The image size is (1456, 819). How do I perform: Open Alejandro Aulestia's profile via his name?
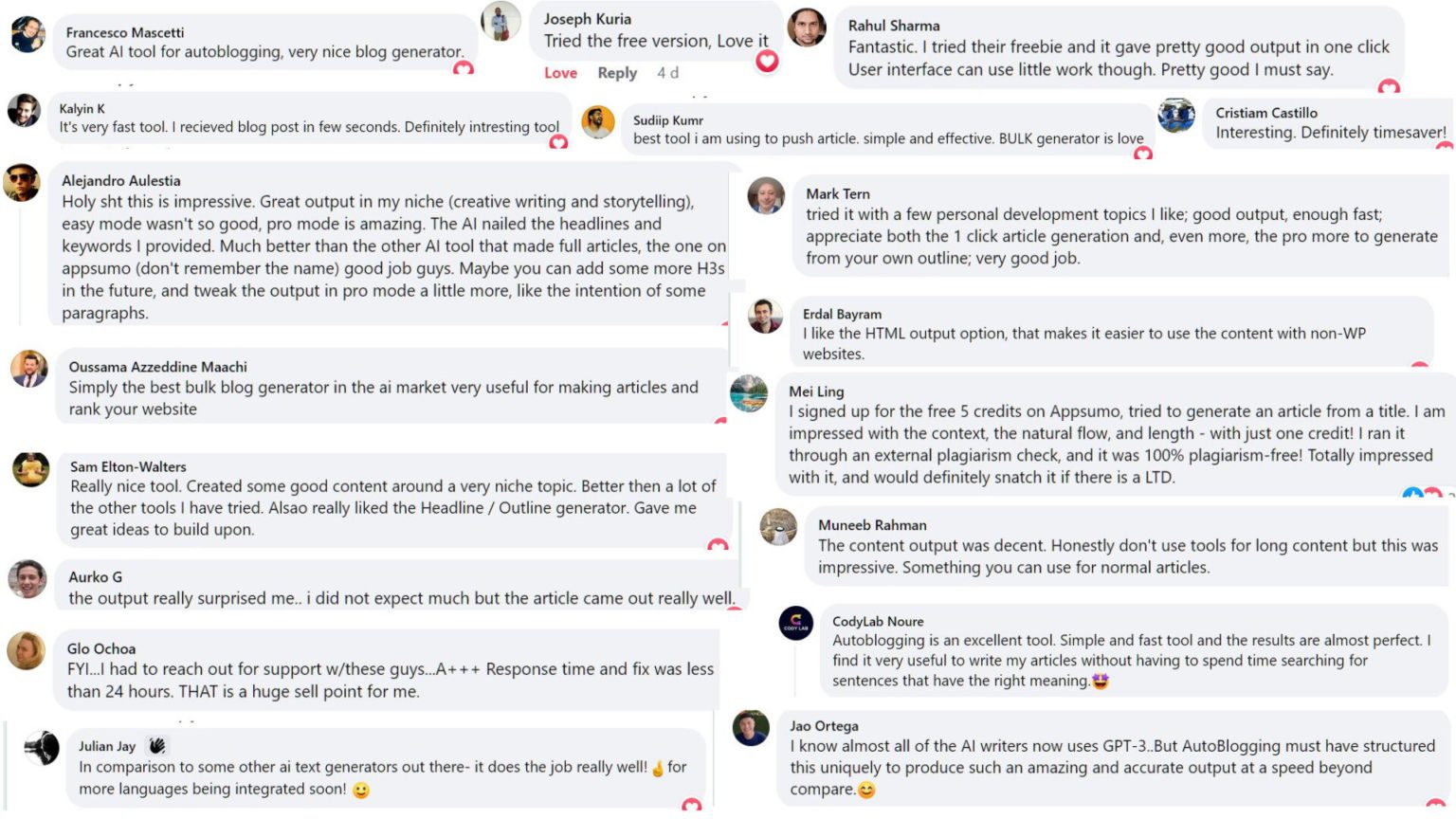pyautogui.click(x=121, y=180)
